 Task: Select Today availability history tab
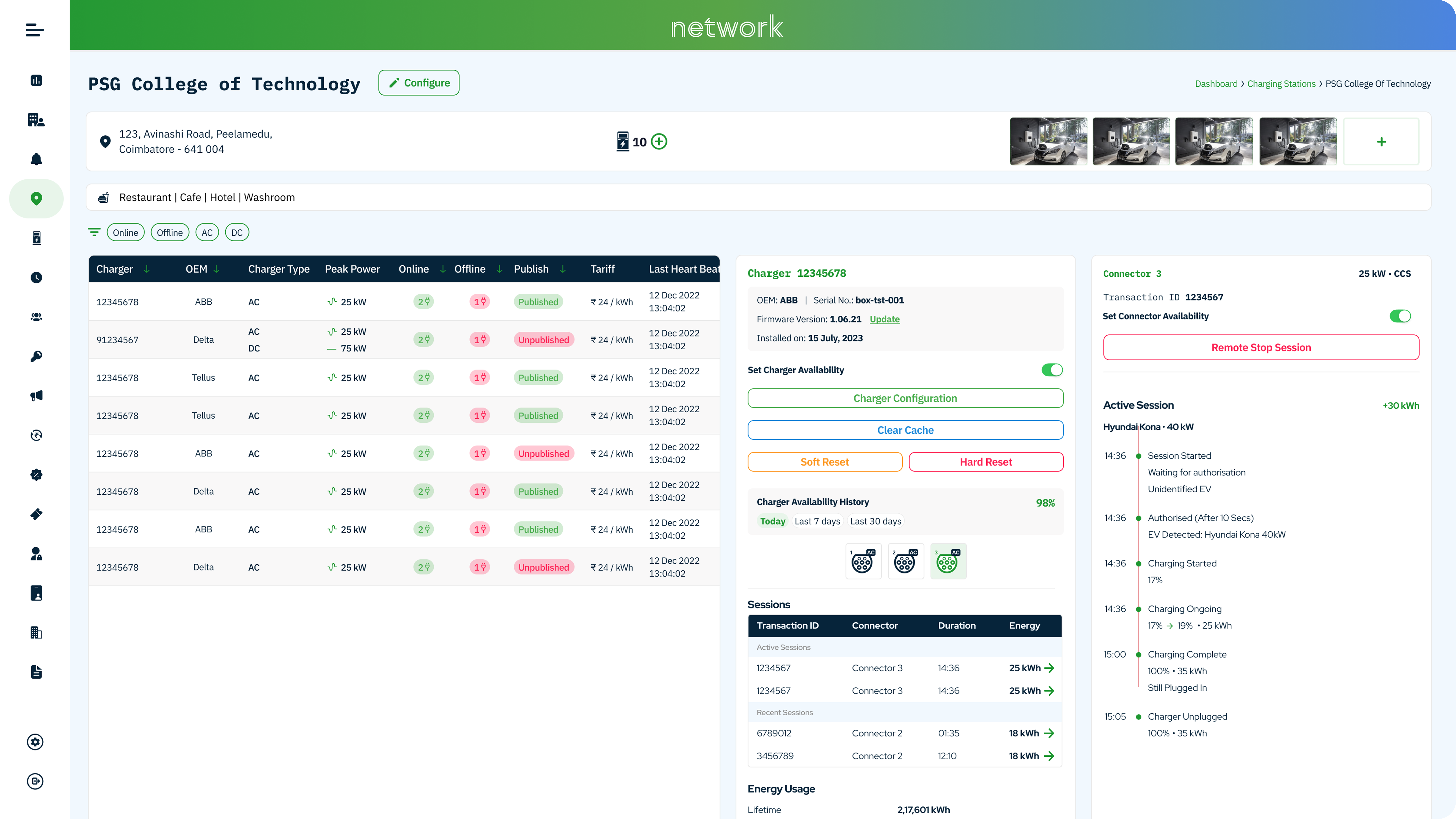(x=773, y=521)
